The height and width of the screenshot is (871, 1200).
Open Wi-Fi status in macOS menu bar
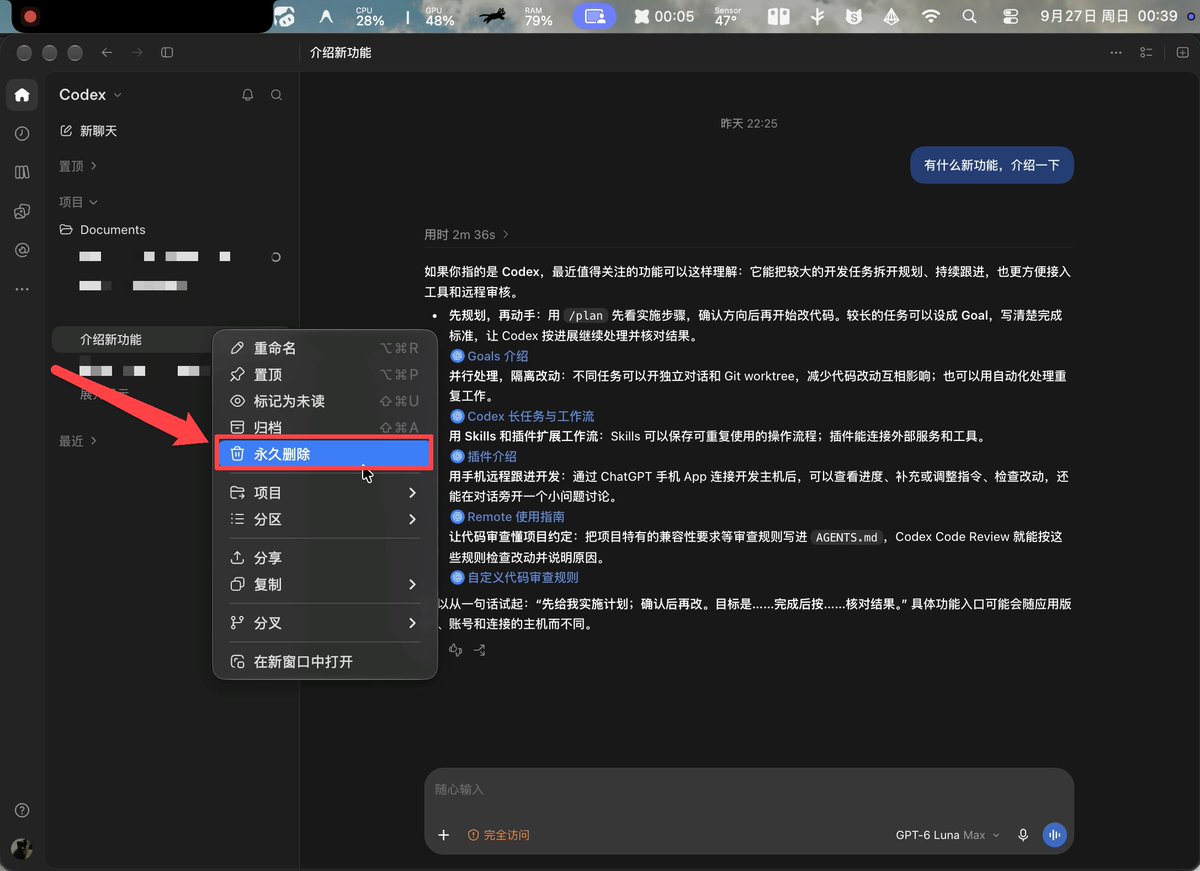coord(931,16)
